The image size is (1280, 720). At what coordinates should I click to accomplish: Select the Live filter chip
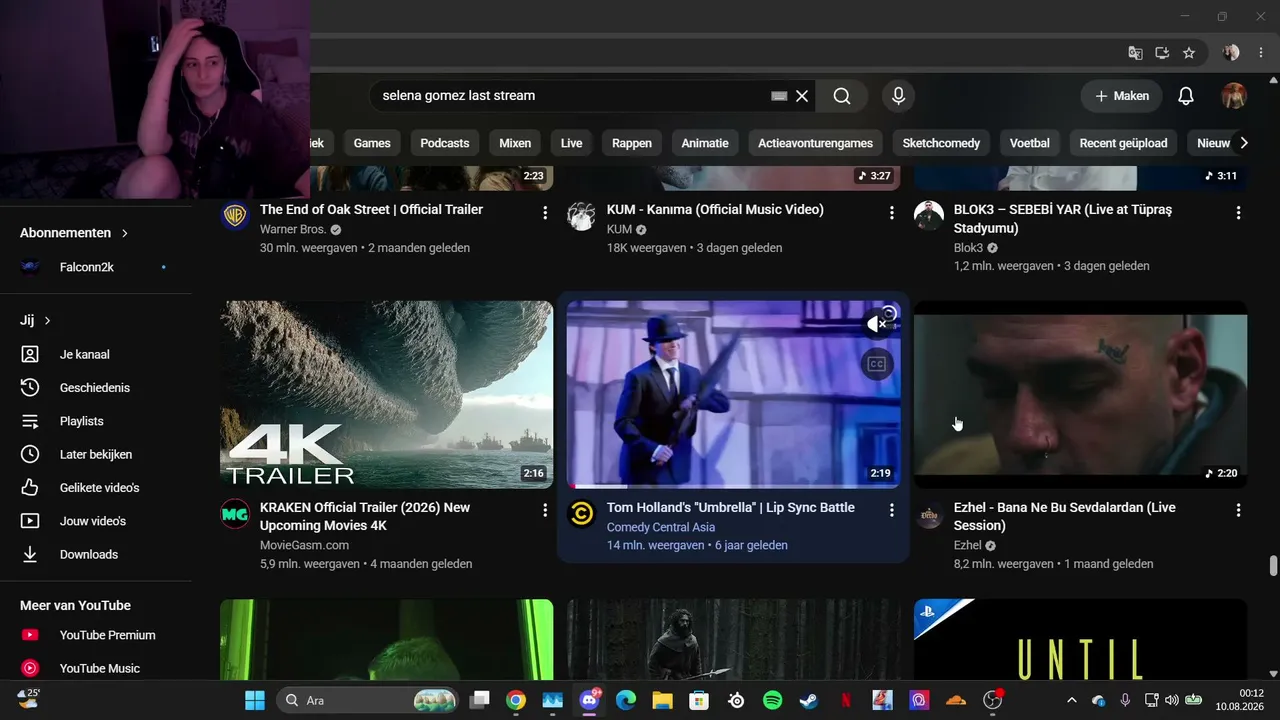572,143
